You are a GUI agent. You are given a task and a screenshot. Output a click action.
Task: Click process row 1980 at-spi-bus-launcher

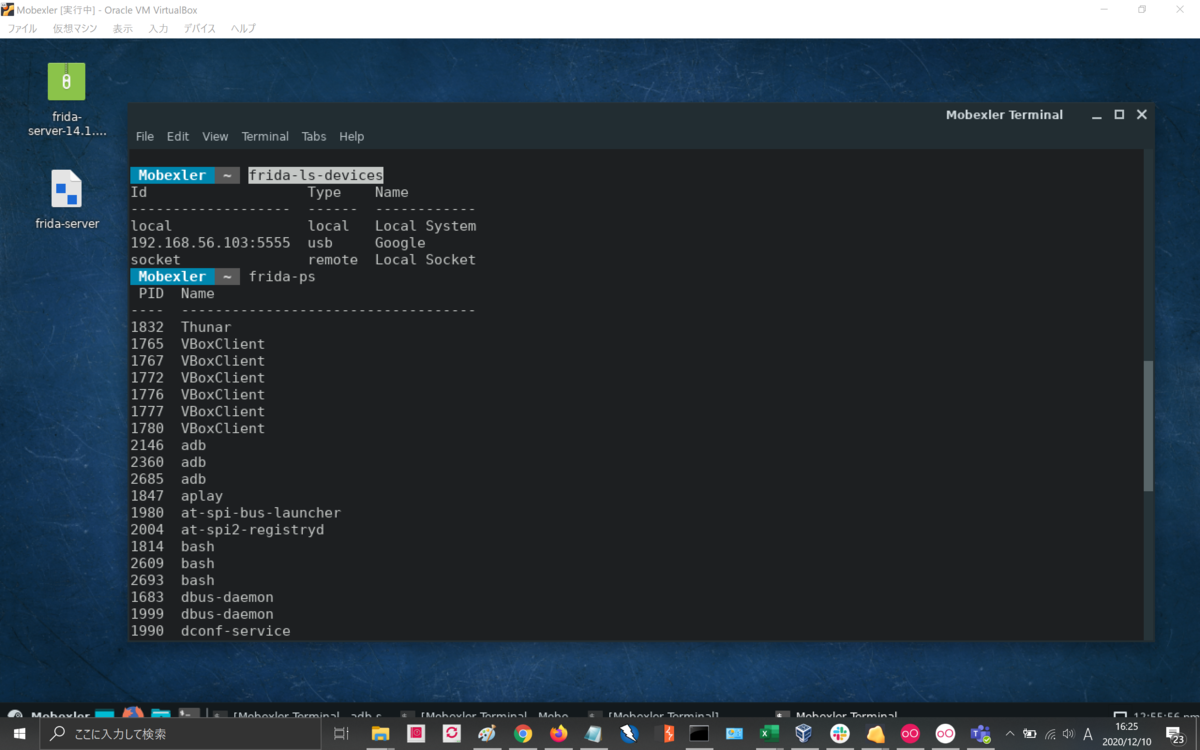point(236,513)
